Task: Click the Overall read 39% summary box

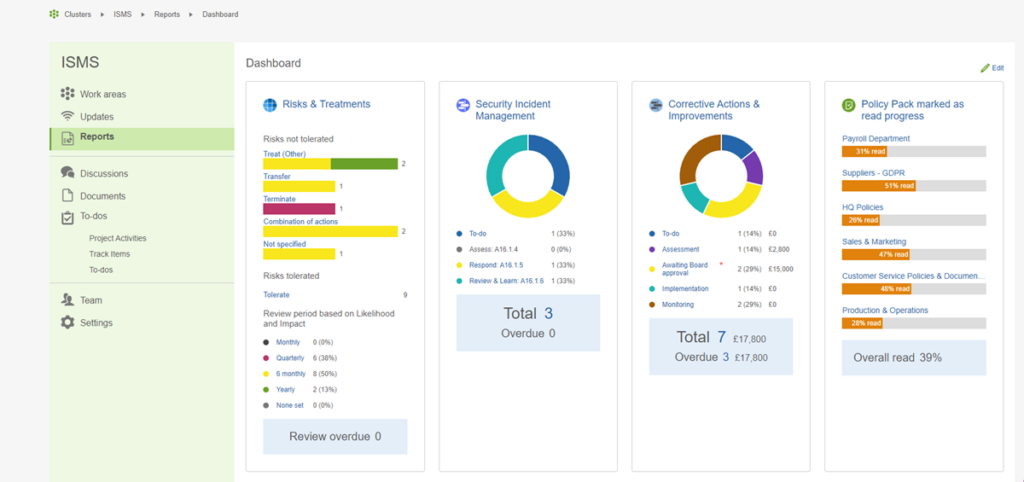Action: [914, 358]
